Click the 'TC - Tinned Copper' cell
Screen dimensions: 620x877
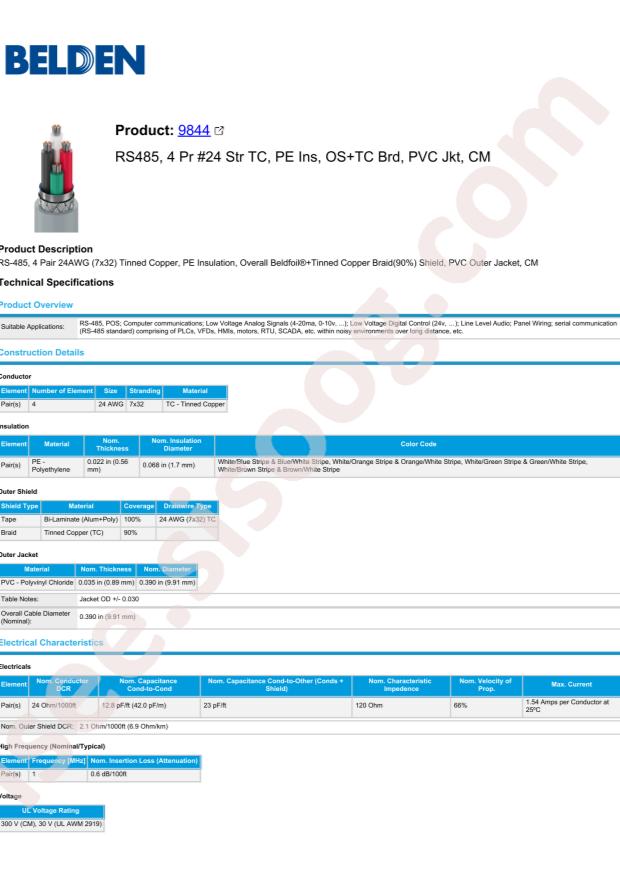coord(195,404)
